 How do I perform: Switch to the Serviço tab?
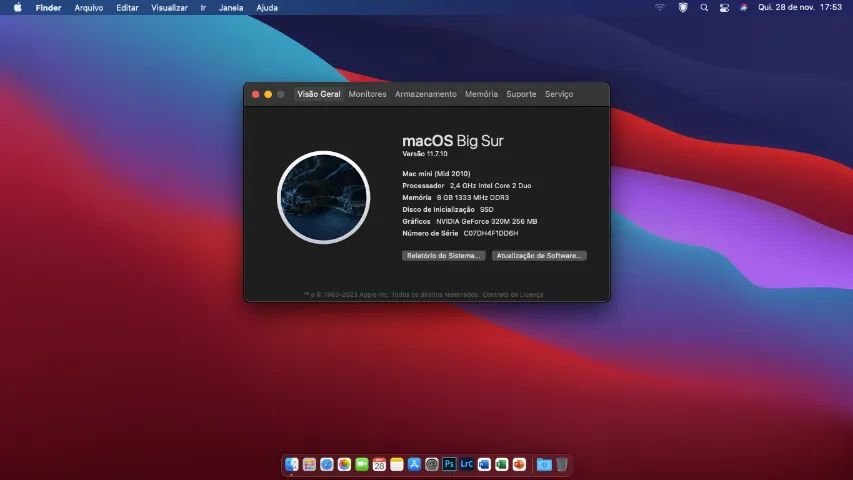click(x=559, y=94)
